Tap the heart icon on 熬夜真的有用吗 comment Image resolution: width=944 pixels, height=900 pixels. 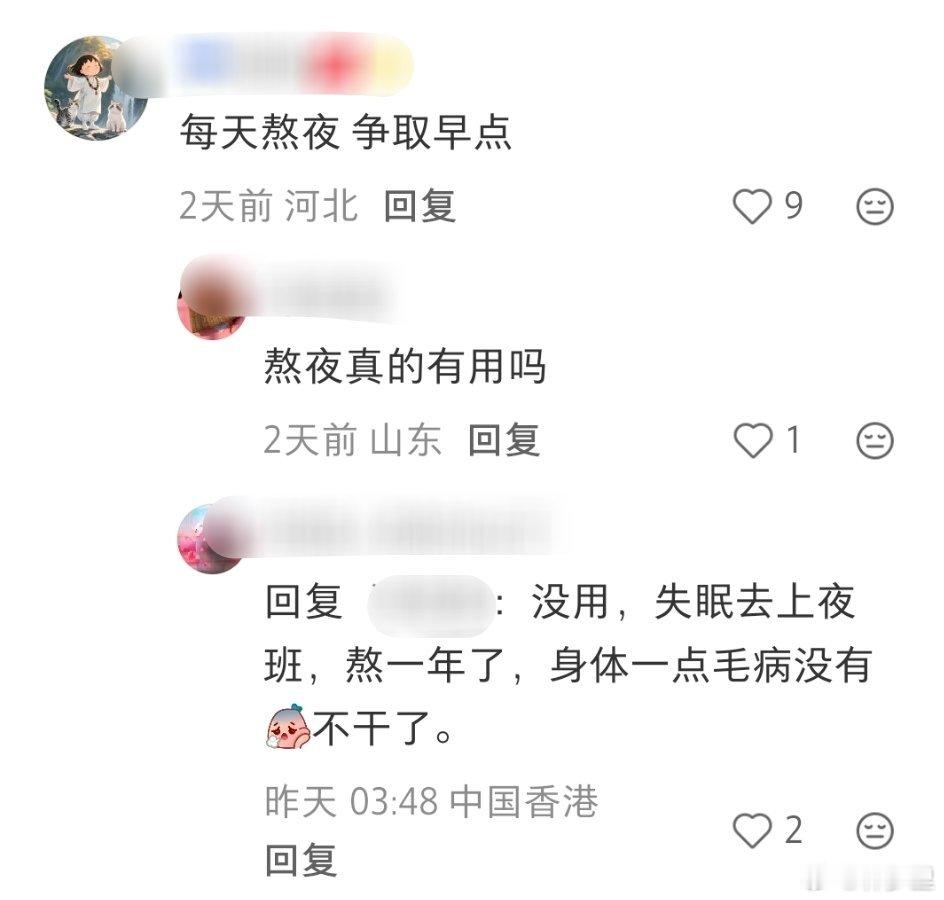[x=753, y=440]
